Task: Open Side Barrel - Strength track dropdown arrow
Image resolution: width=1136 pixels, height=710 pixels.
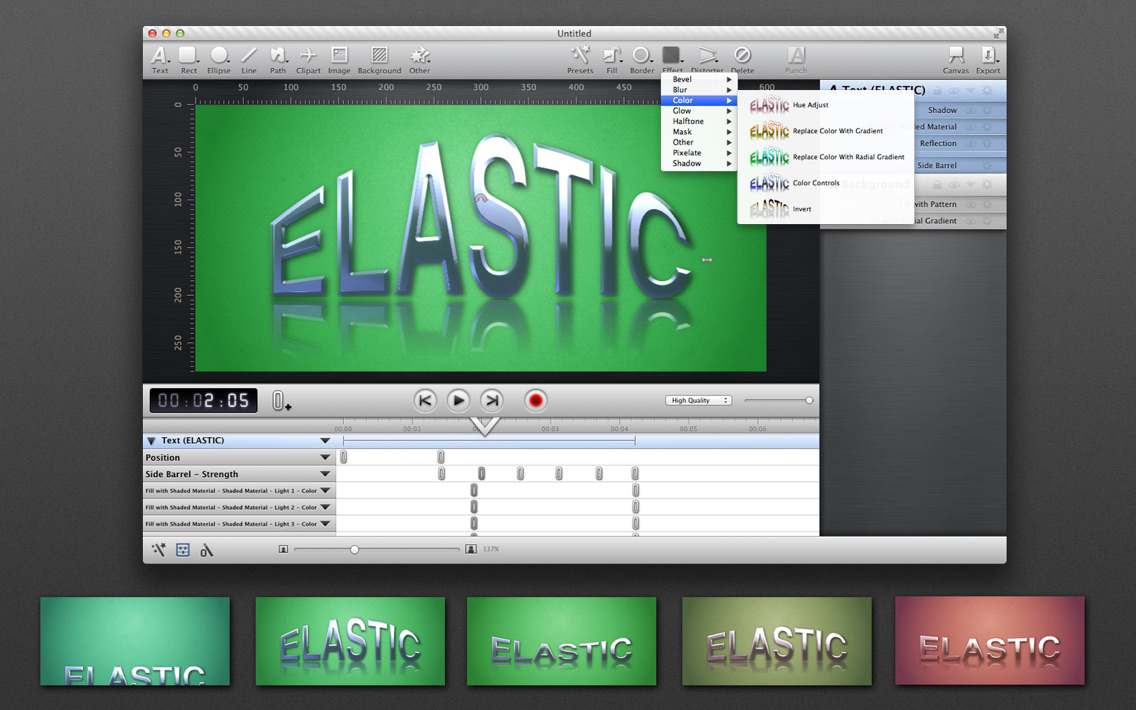Action: (325, 474)
